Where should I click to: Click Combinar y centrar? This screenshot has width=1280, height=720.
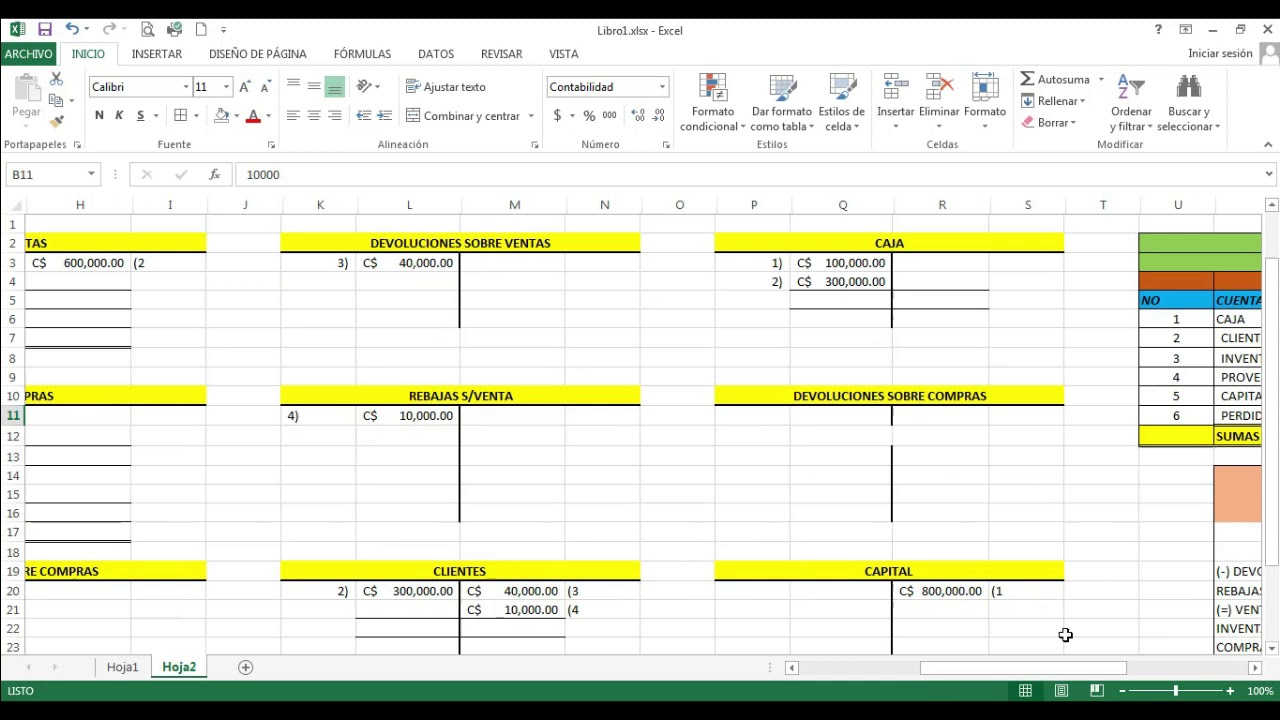pos(463,116)
